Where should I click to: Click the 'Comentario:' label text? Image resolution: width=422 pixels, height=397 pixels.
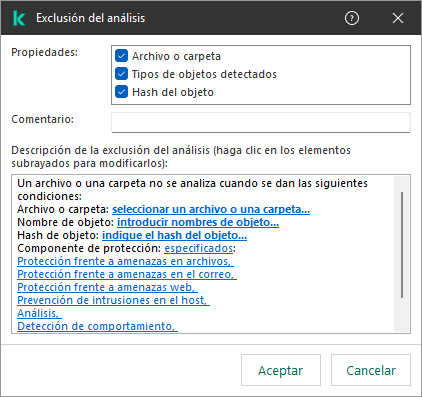pos(42,119)
